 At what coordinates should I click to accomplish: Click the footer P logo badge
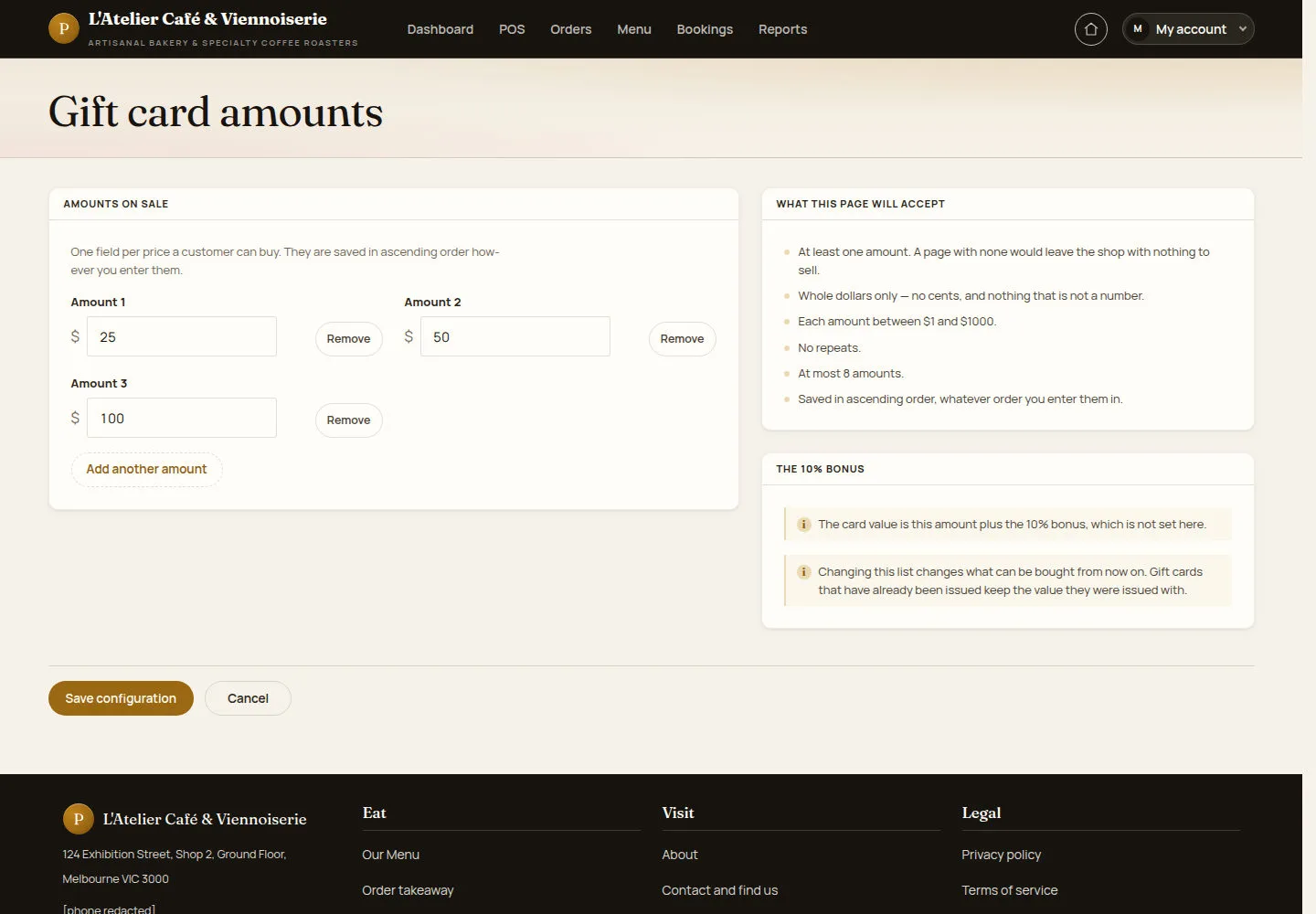click(78, 819)
